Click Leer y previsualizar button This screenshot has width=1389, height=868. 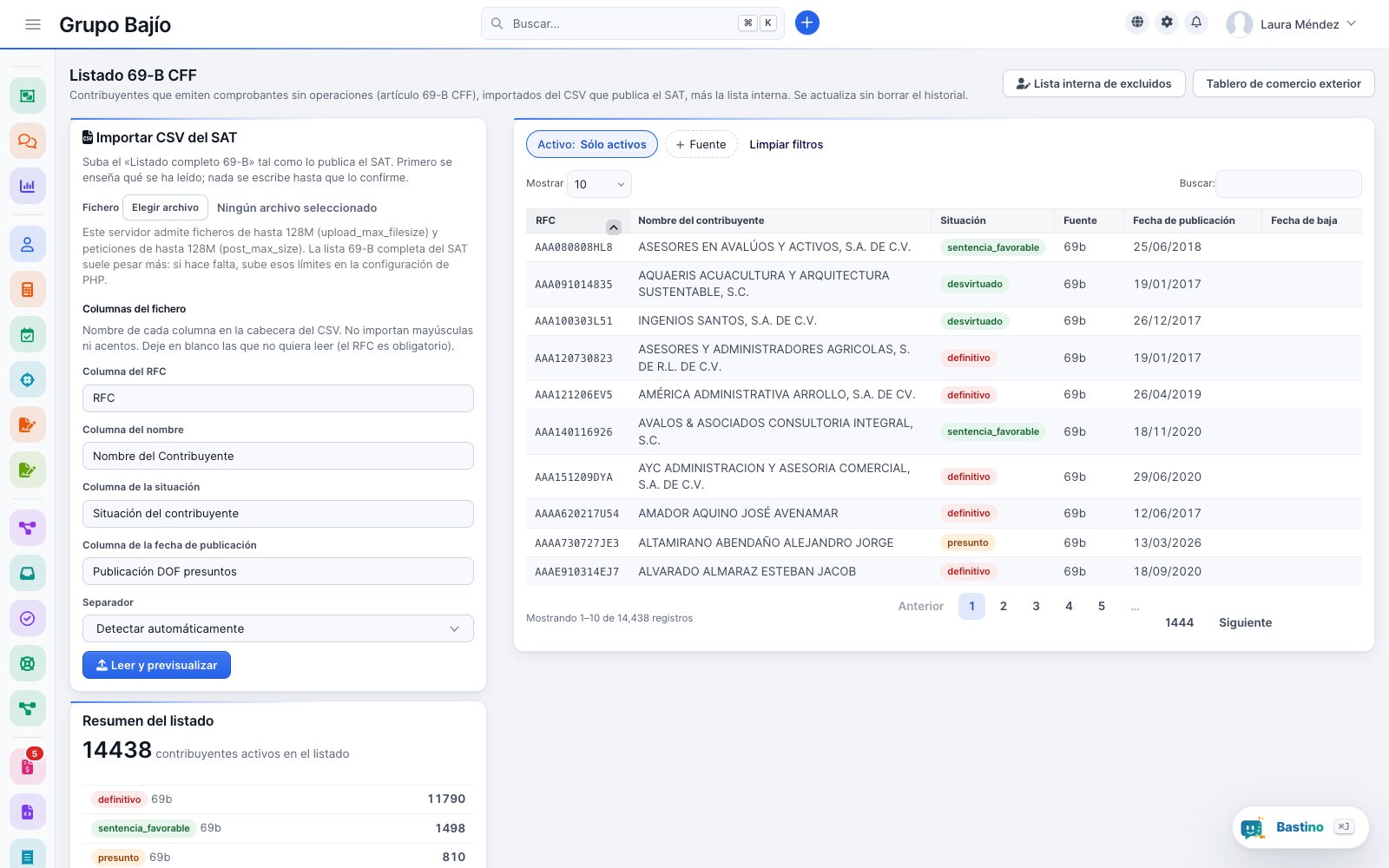156,665
